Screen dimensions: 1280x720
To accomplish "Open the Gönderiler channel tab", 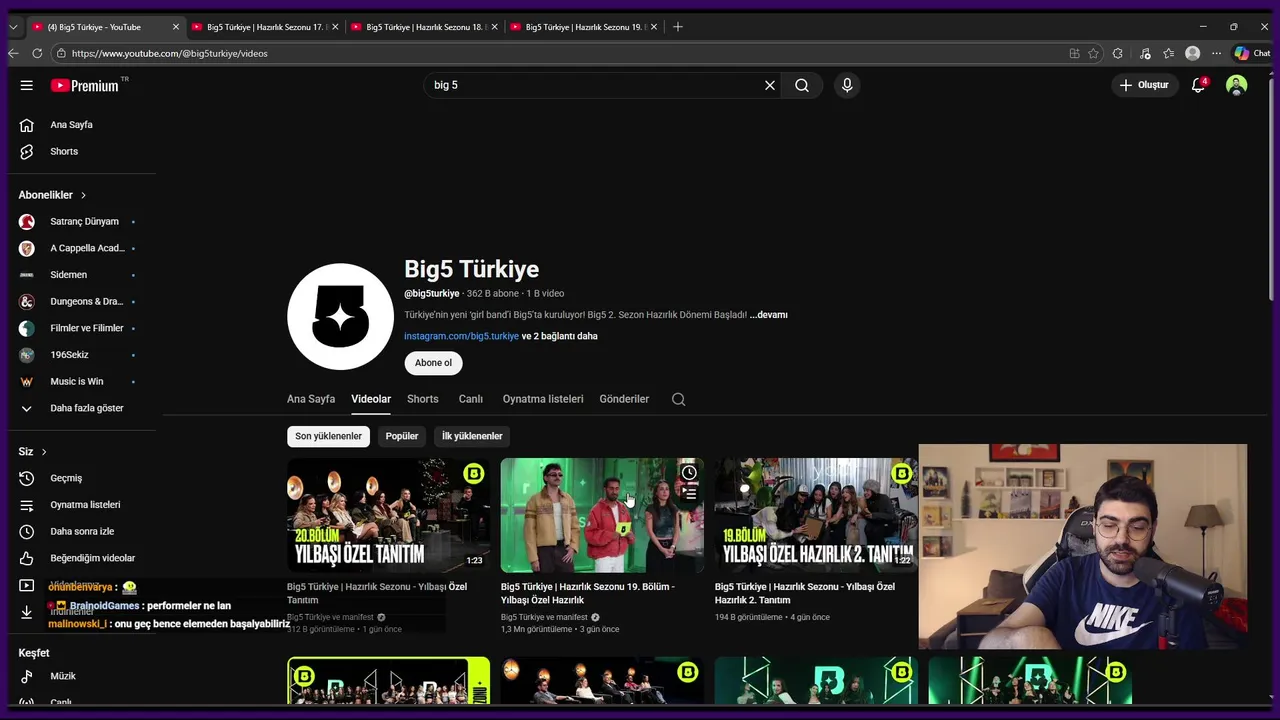I will pos(624,399).
